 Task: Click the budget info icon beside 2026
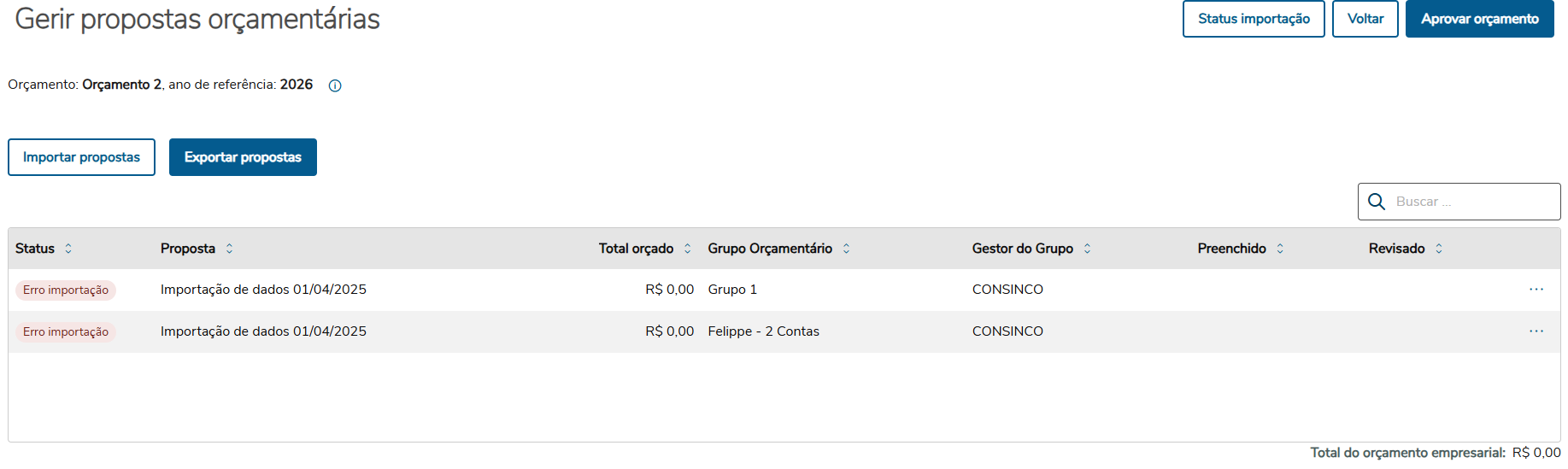tap(335, 85)
